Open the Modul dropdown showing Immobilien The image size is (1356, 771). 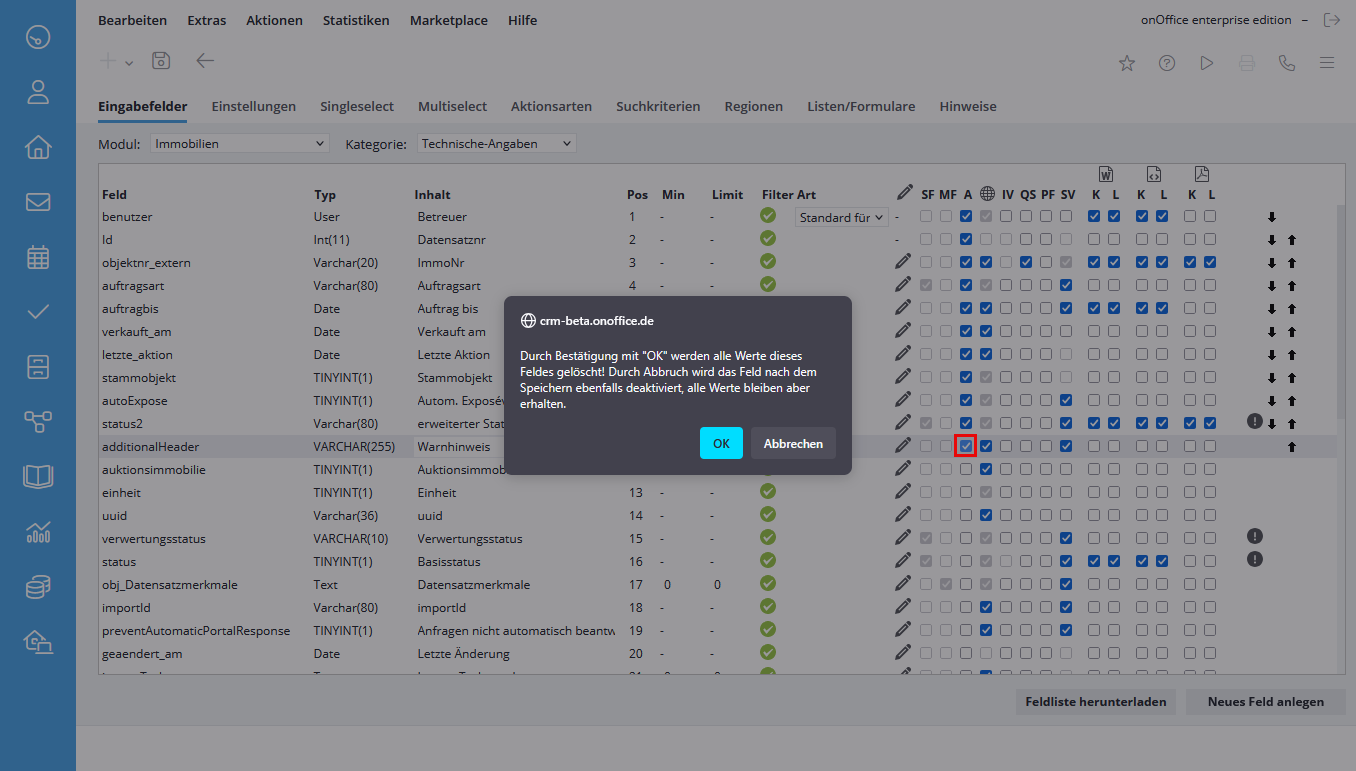(239, 144)
